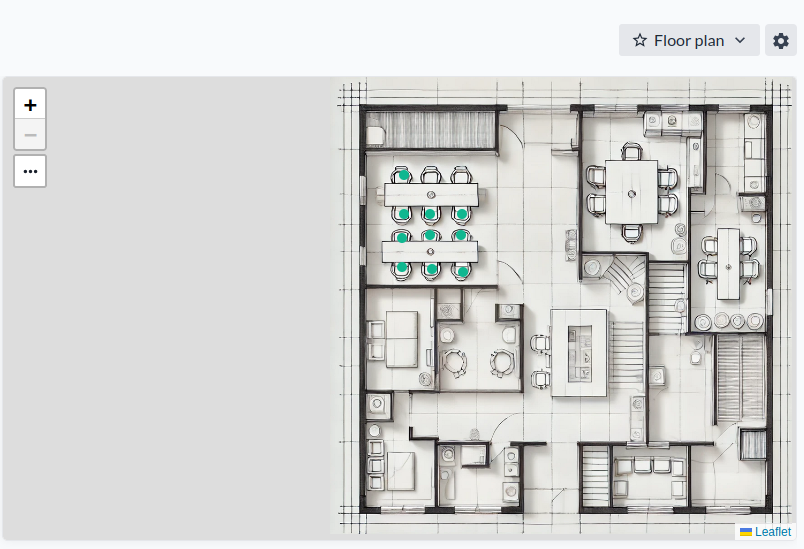Select right green marker below the upper table
The height and width of the screenshot is (549, 804).
click(462, 214)
